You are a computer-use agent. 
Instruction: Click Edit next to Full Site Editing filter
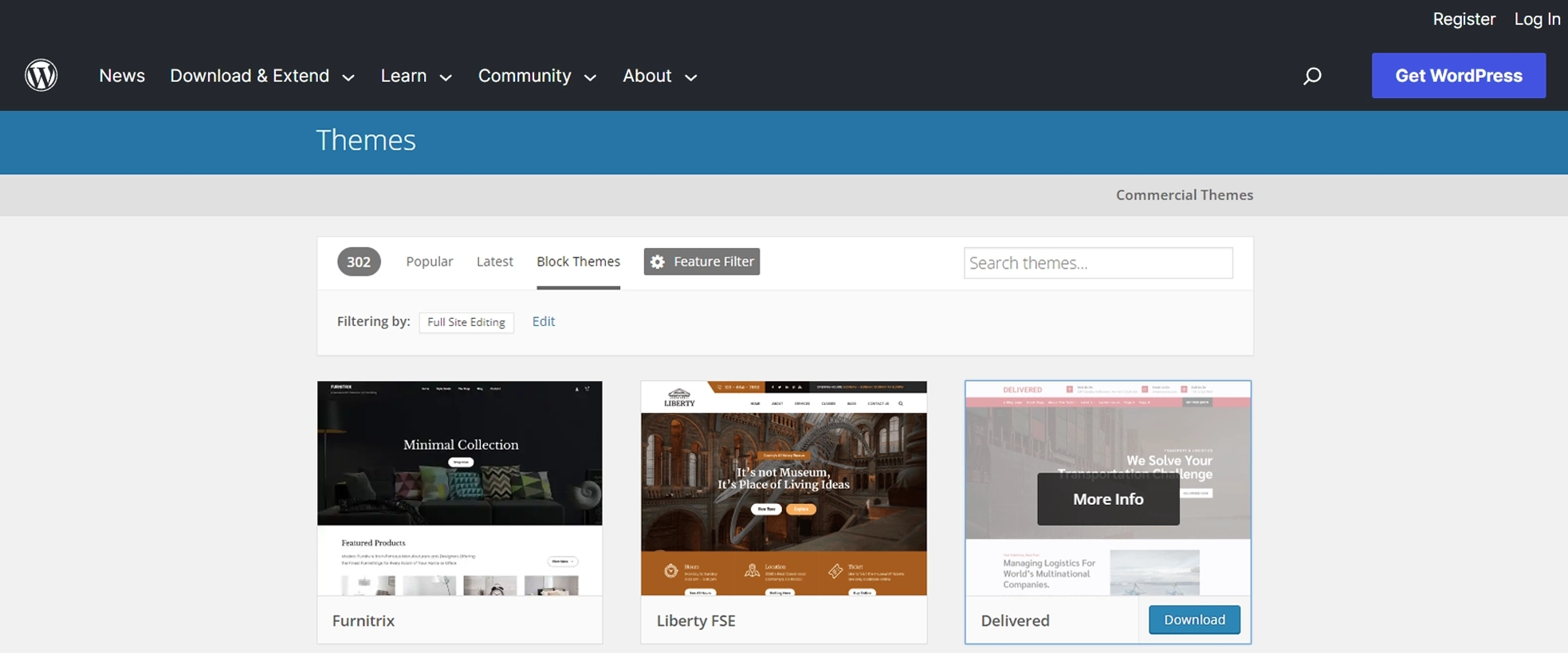pos(544,321)
